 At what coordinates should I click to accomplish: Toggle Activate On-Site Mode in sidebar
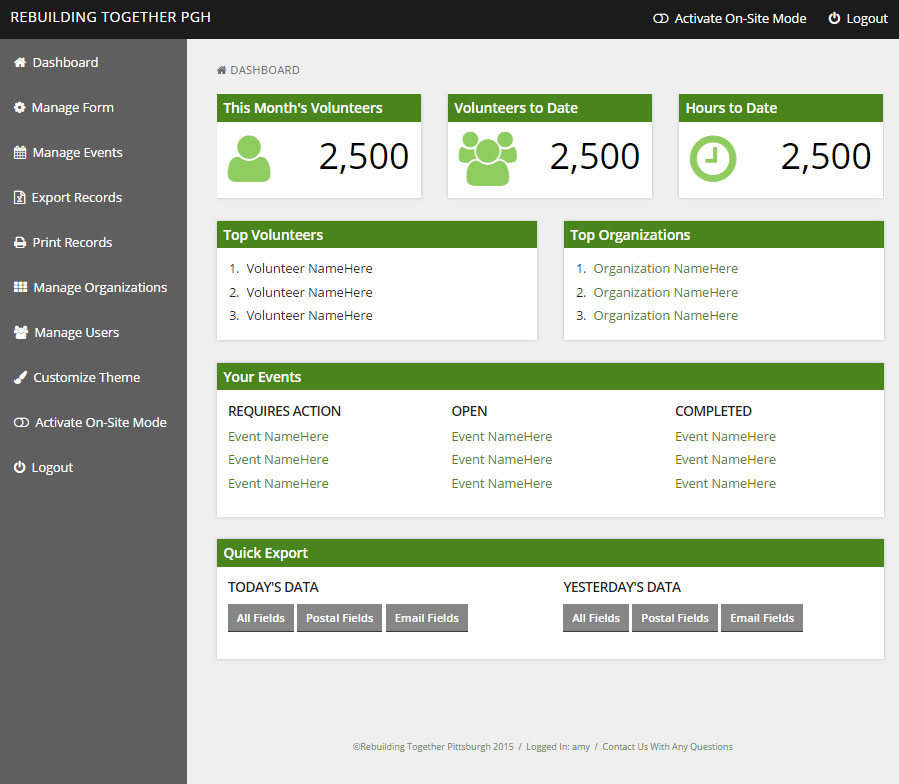point(101,423)
